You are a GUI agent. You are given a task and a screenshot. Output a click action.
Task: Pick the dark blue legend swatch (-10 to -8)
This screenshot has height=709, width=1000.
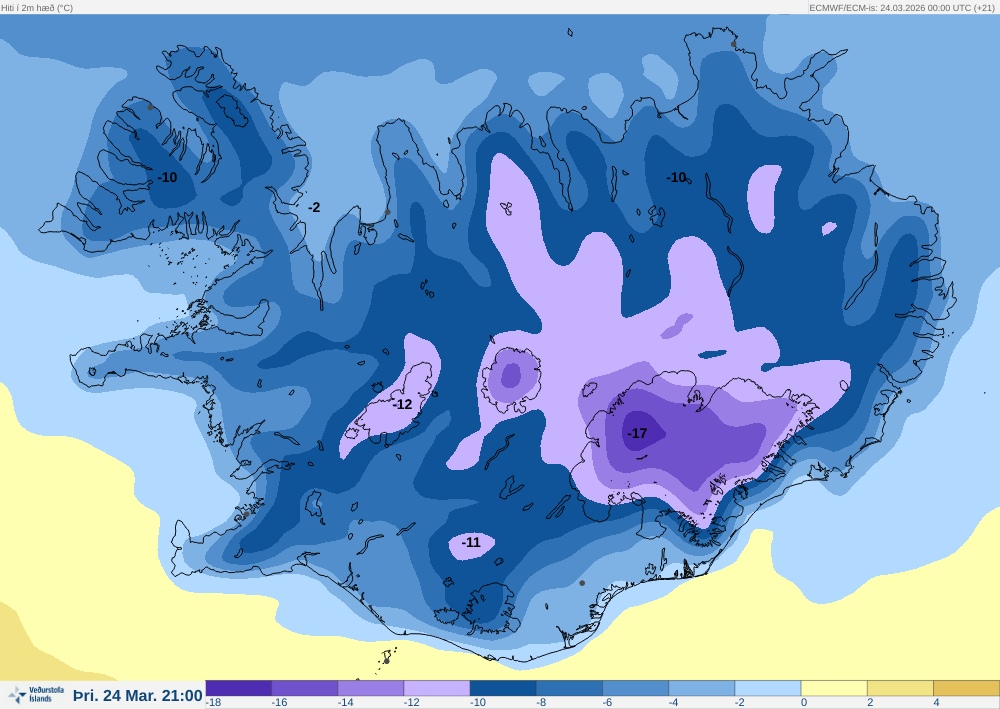pos(503,688)
